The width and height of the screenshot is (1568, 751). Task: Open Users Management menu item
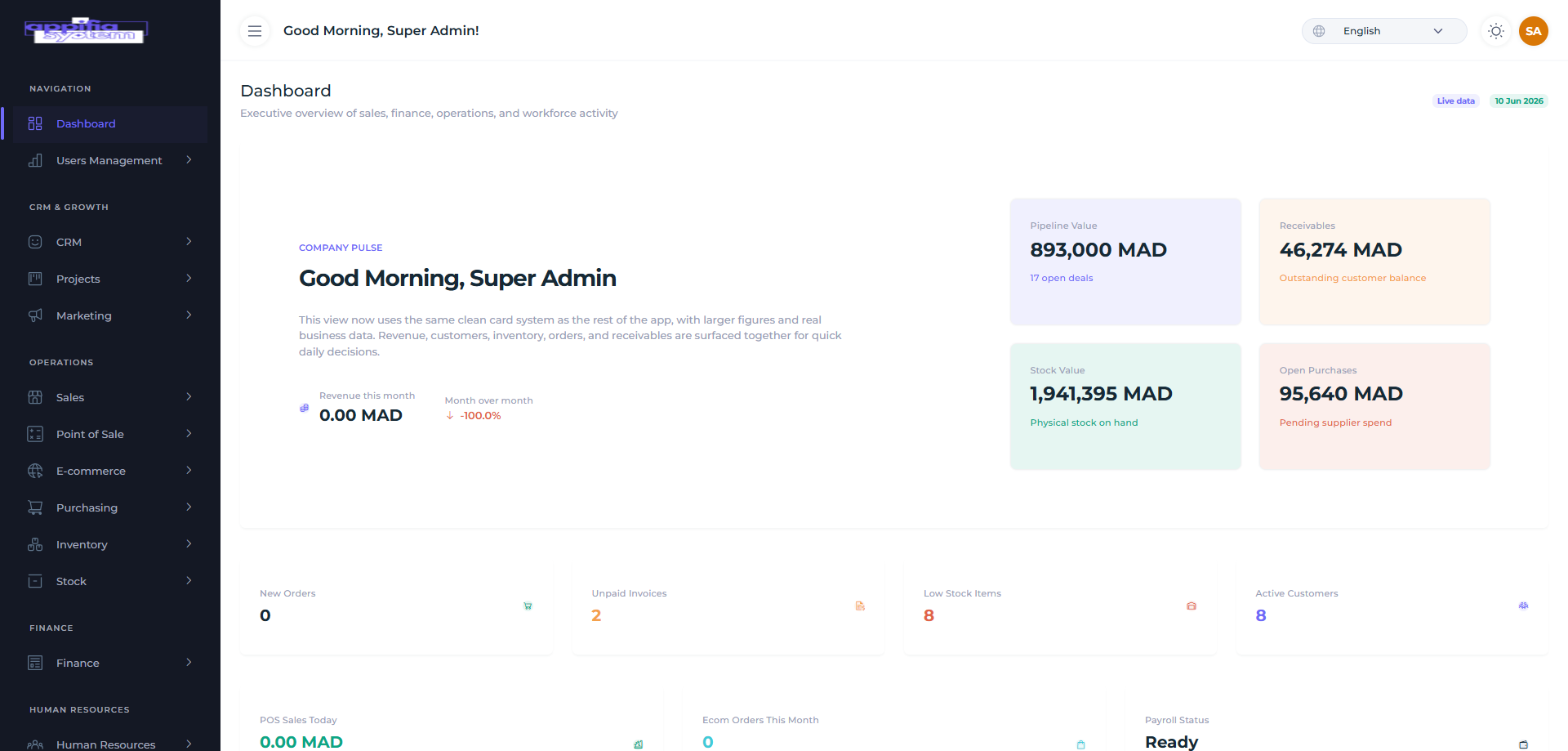(x=110, y=160)
